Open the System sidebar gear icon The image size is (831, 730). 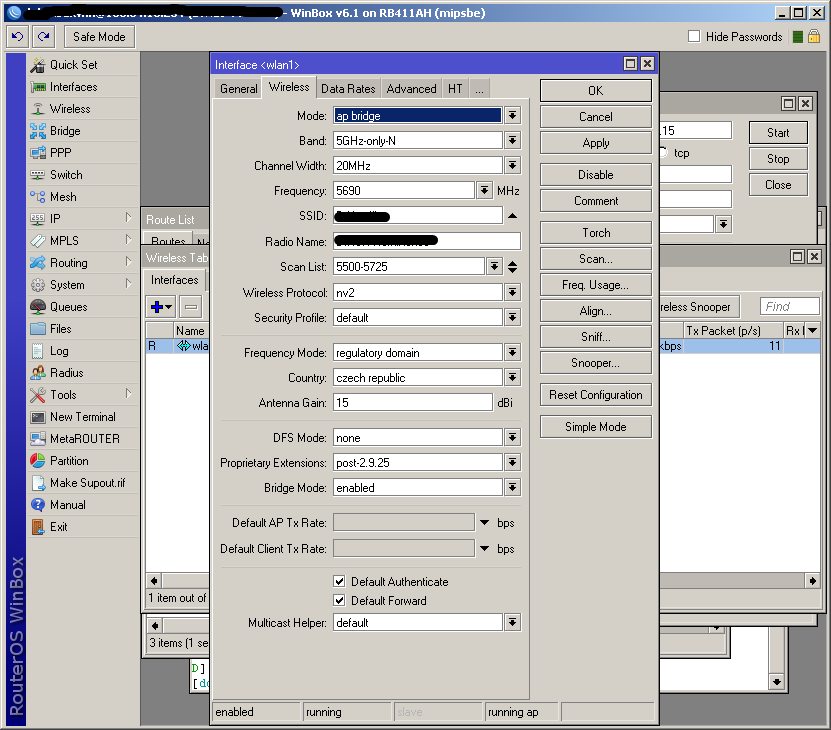point(38,285)
